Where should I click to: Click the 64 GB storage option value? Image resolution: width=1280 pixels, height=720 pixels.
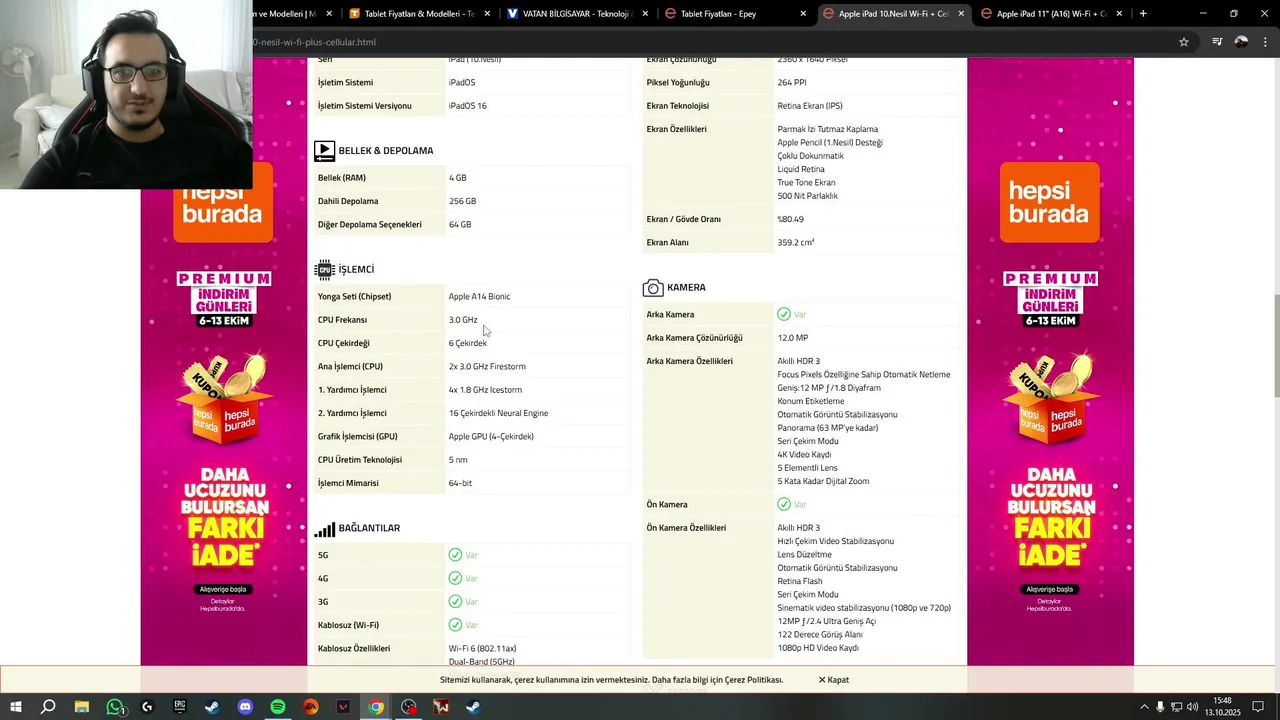460,225
